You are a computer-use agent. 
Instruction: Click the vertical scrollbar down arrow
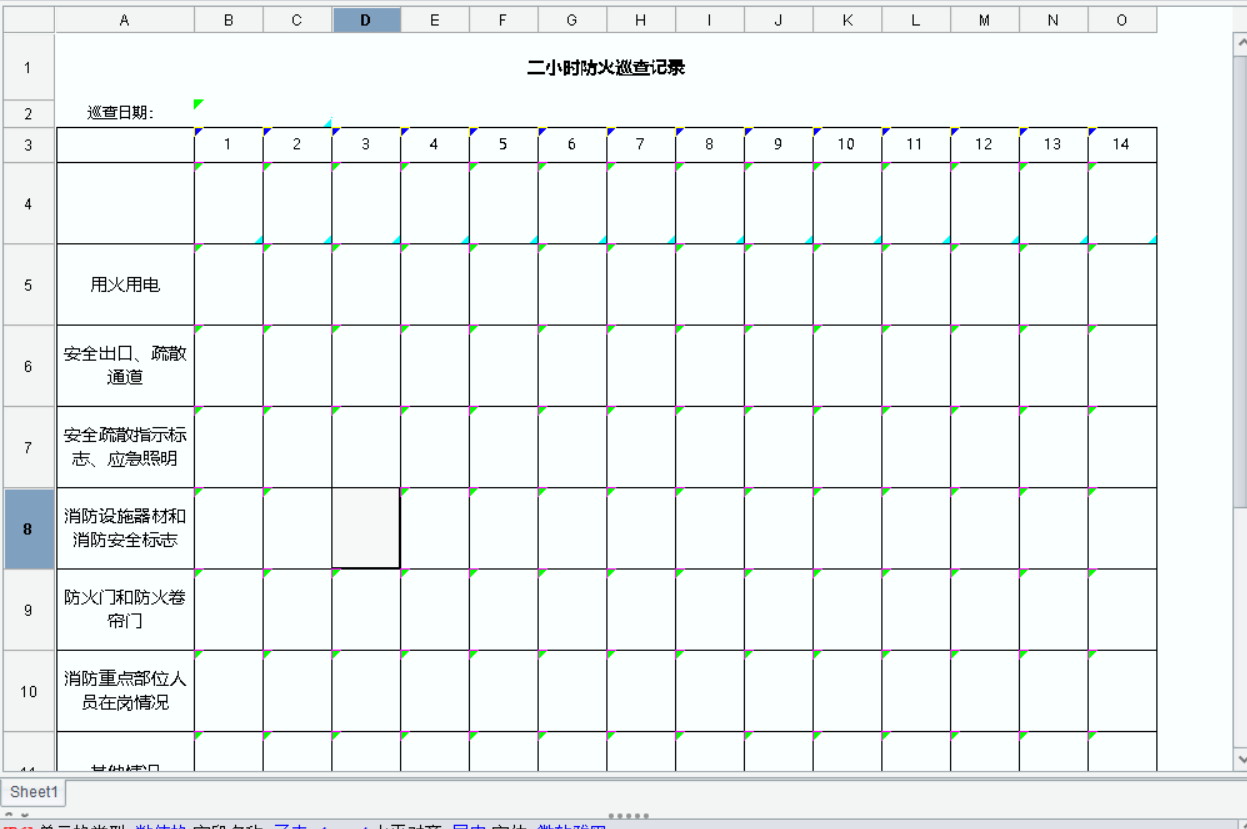click(1241, 759)
